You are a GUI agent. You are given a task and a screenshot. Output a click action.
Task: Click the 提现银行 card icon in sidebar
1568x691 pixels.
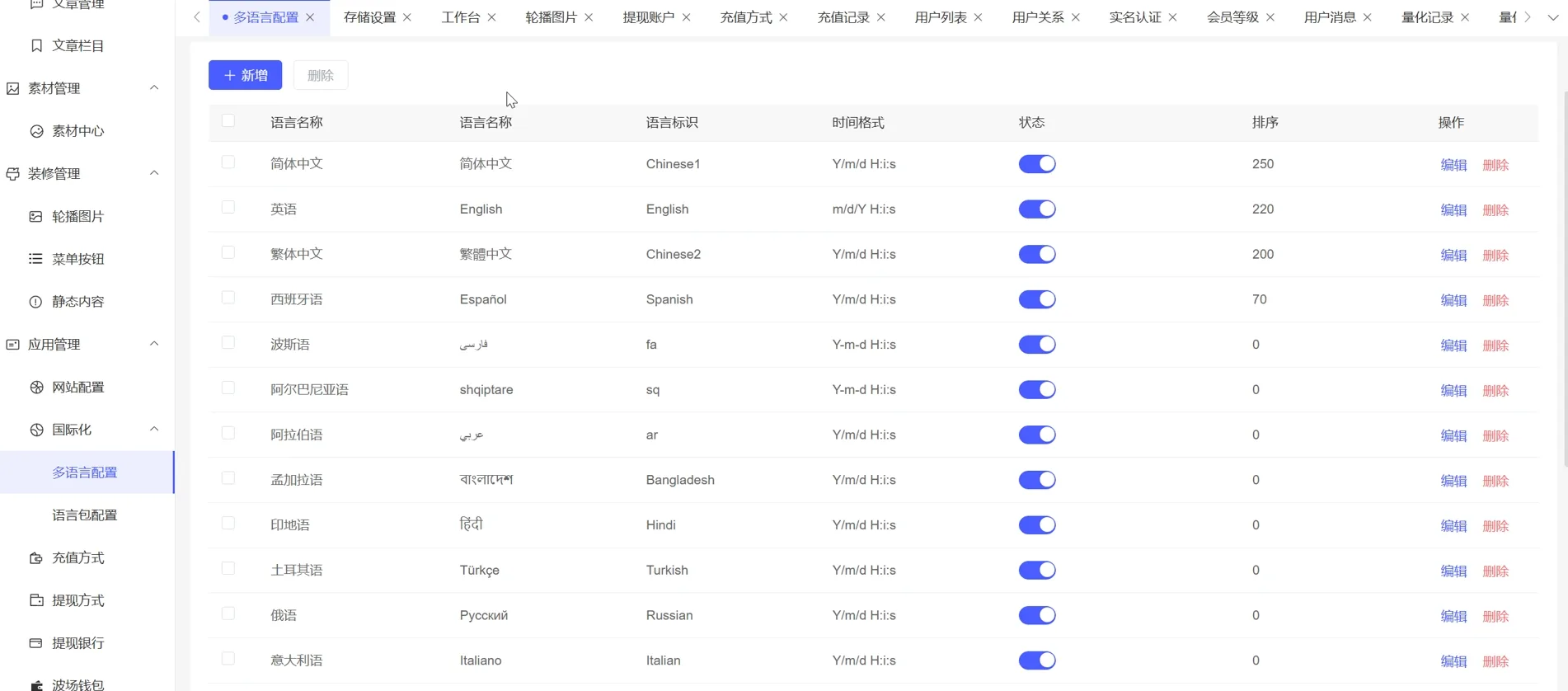point(35,643)
